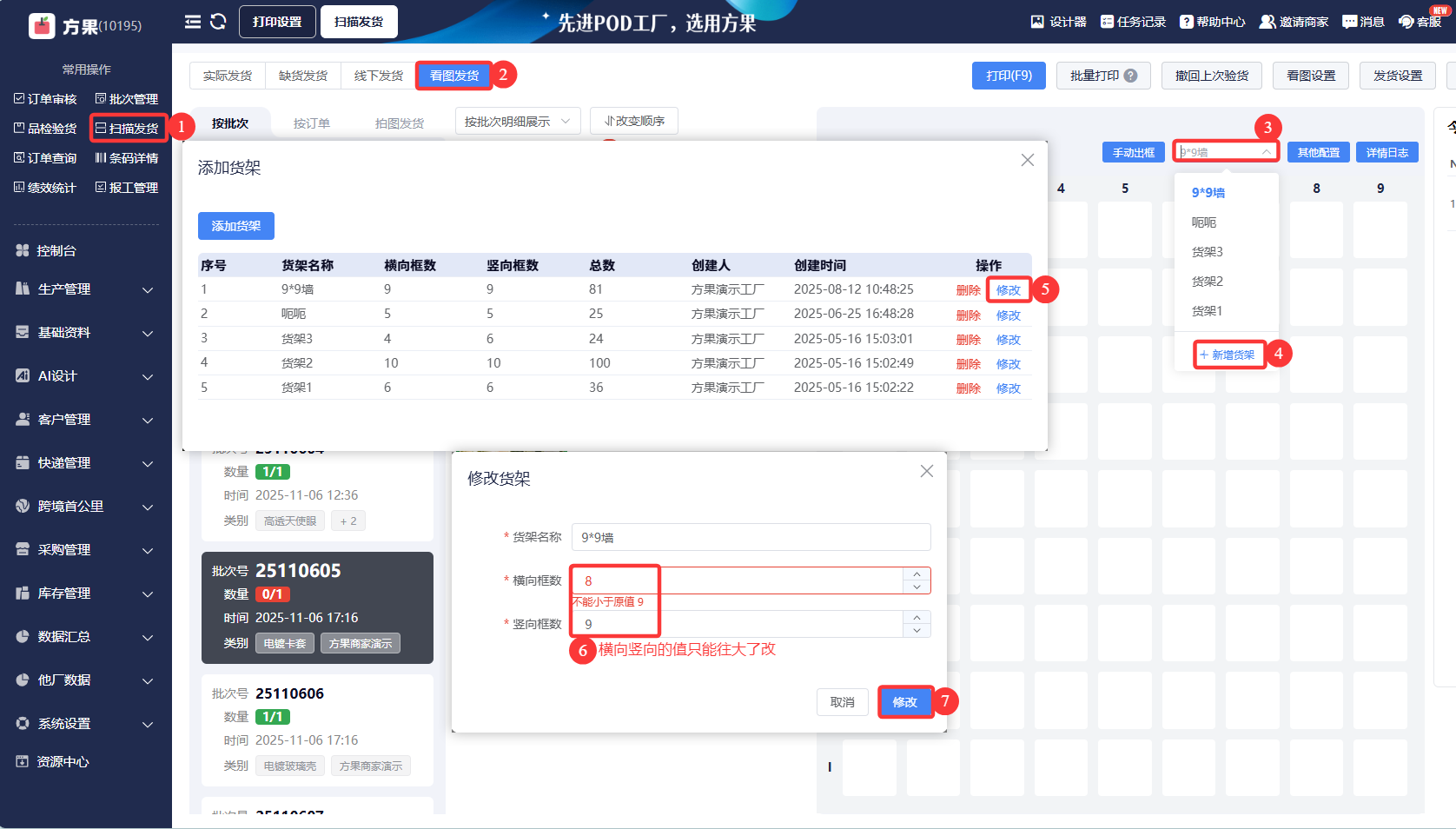Click the 打印(F9) button
This screenshot has width=1456, height=829.
click(x=1009, y=76)
